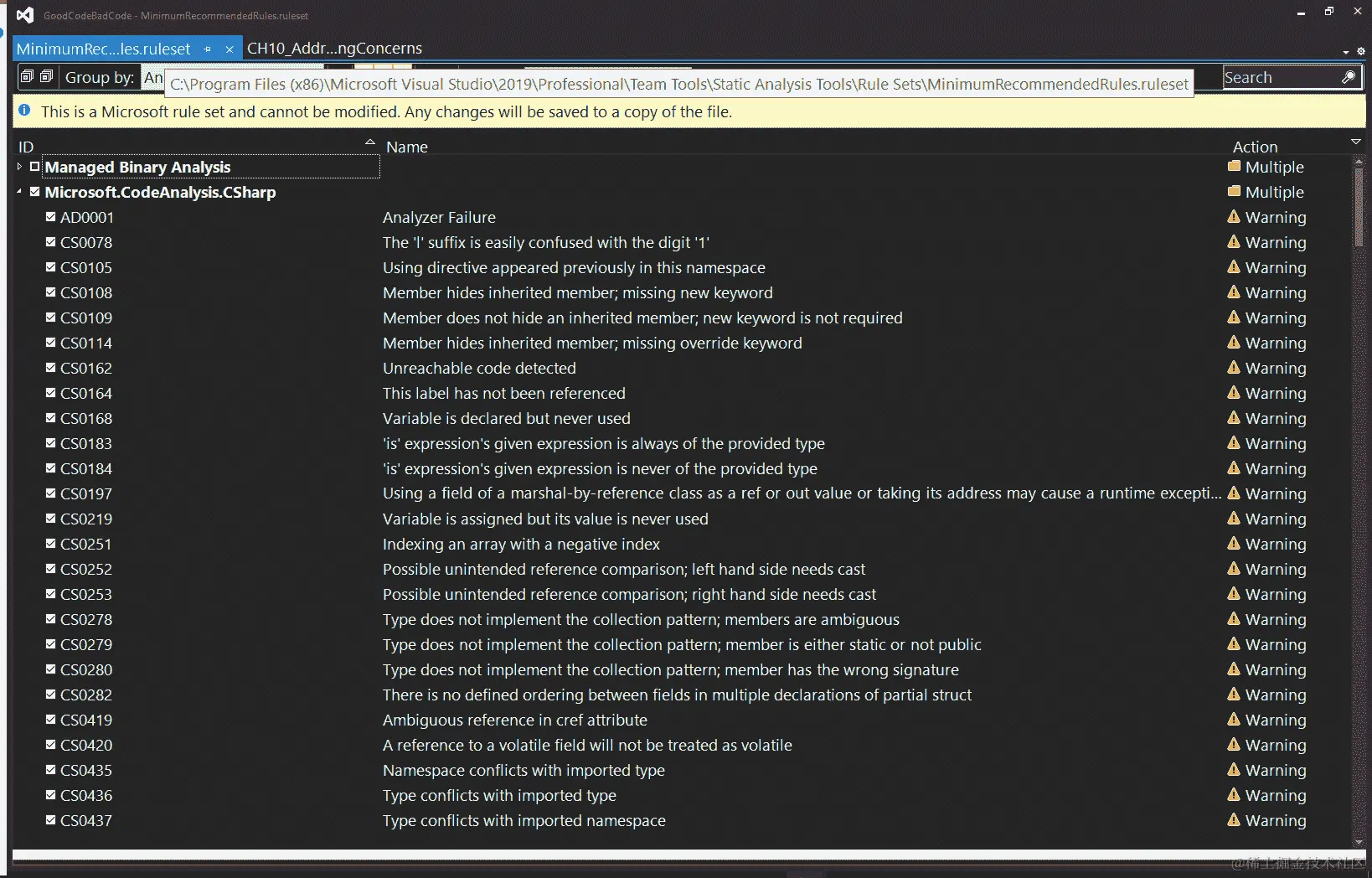Restore down the Visual Studio window

1329,12
